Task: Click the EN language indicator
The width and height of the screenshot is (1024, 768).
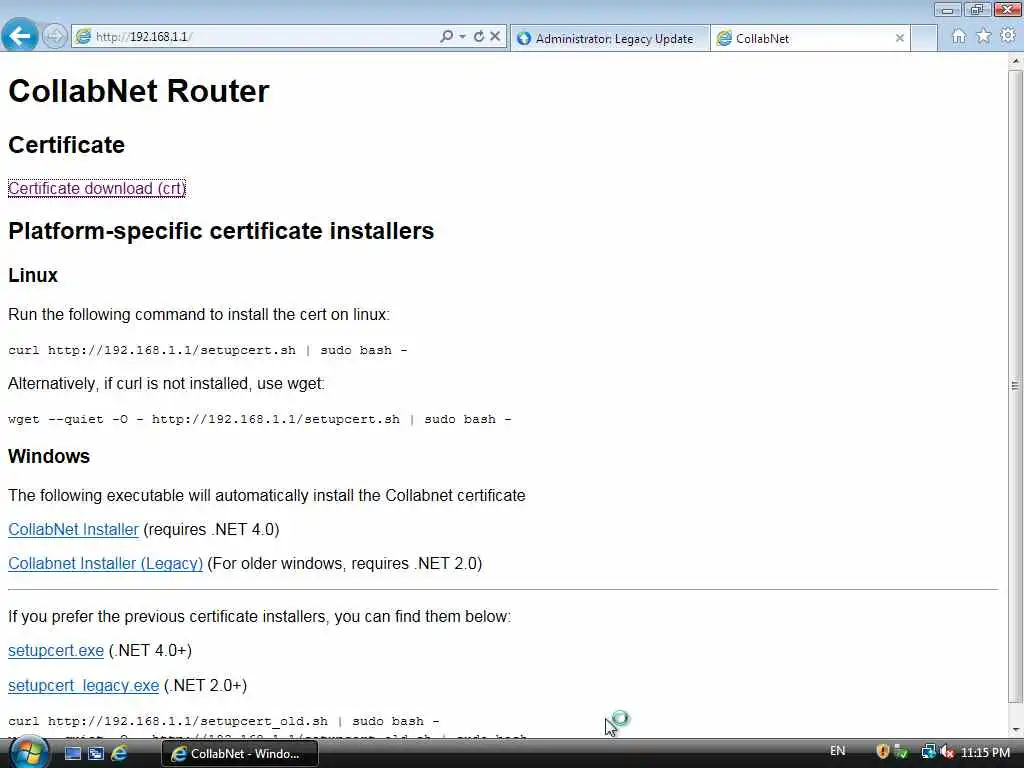Action: click(837, 751)
